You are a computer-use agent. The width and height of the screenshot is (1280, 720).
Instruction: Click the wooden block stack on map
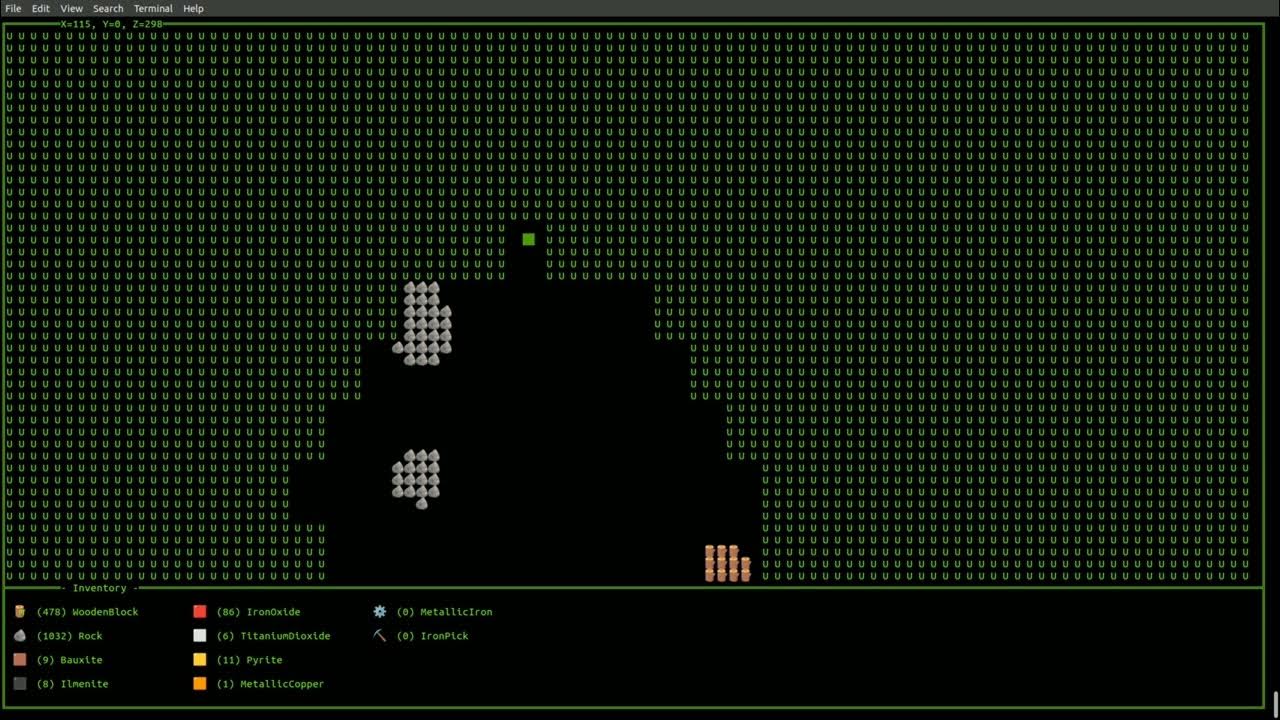click(x=728, y=563)
